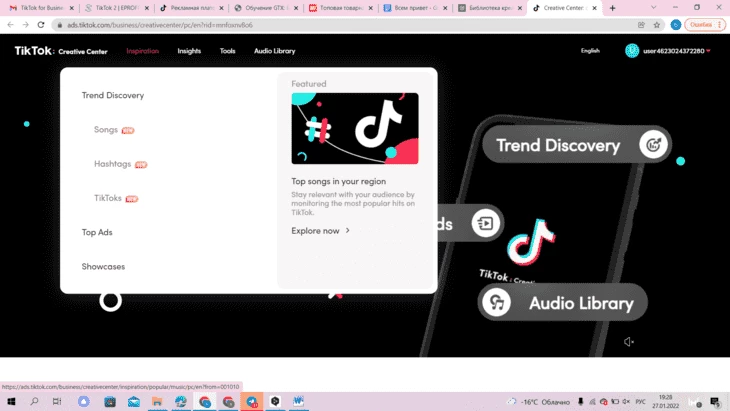
Task: Open the Telegram icon on the taskbar
Action: click(x=252, y=402)
